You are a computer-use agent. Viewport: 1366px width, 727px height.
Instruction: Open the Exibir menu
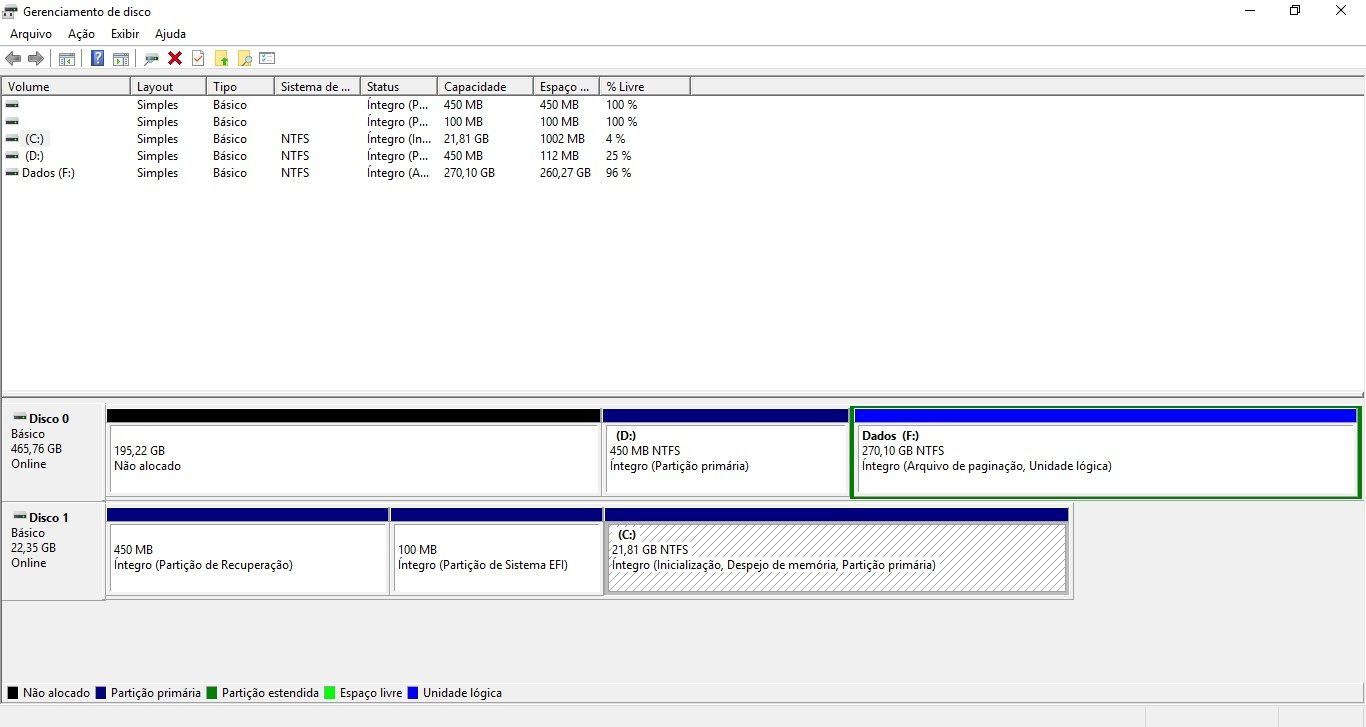(x=125, y=34)
